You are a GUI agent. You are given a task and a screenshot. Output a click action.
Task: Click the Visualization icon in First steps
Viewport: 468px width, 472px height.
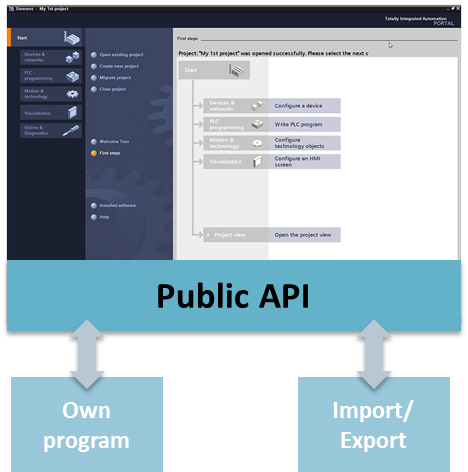click(257, 162)
